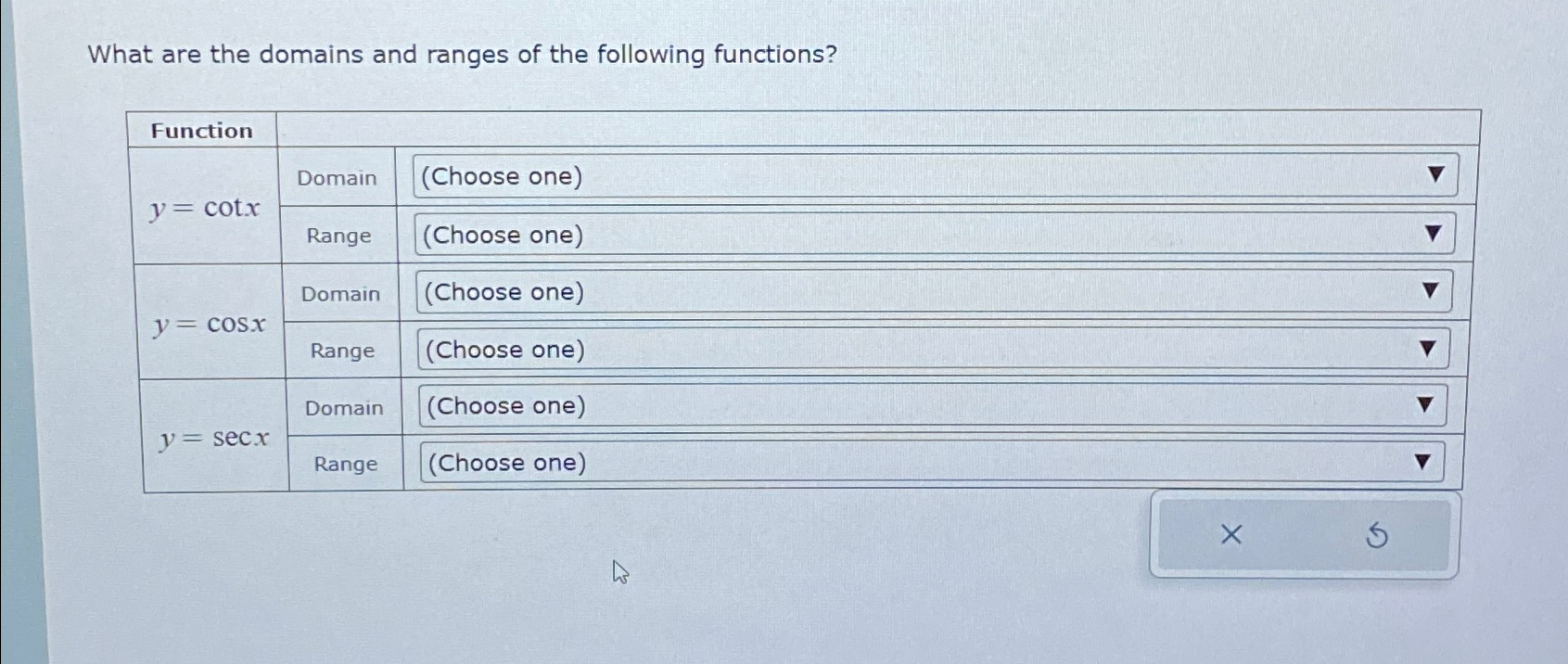Select the y = cos x function cell
1568x664 pixels.
pyautogui.click(x=209, y=324)
